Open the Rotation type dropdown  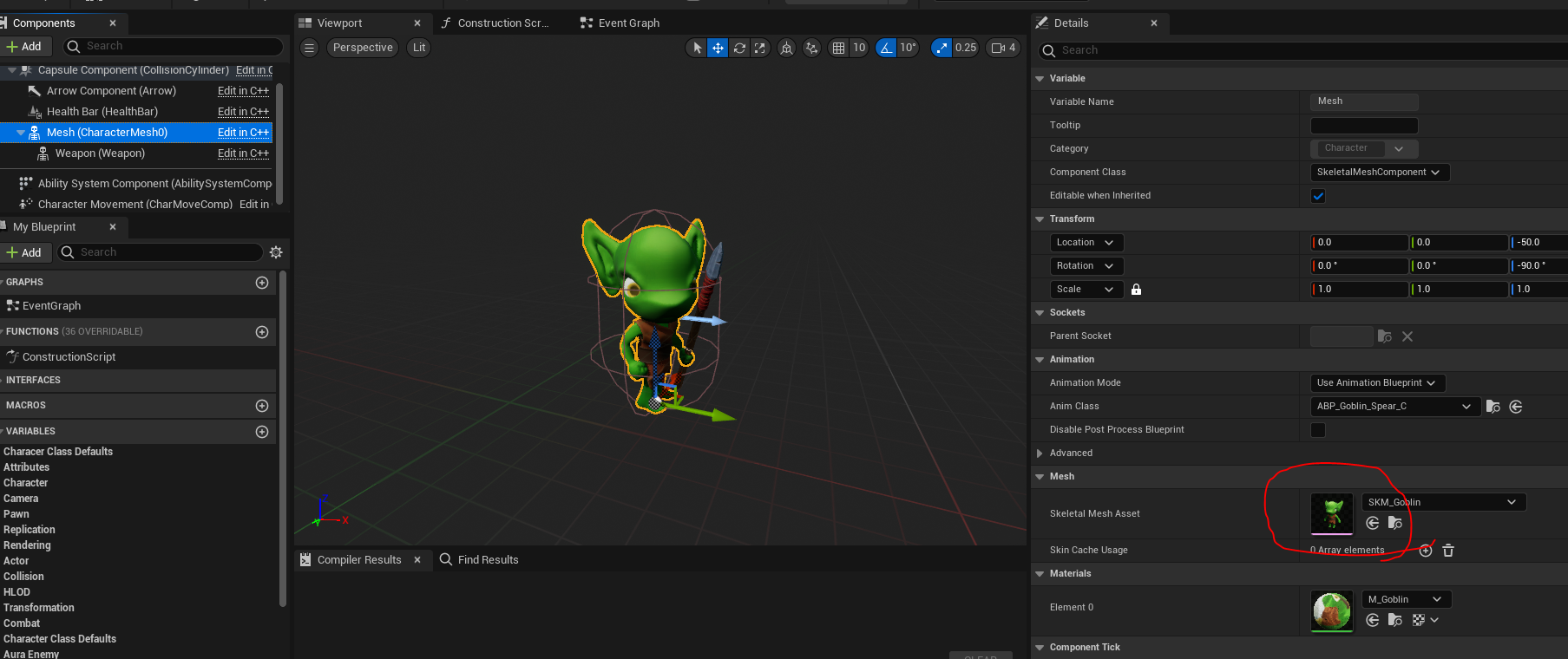[x=1086, y=266]
